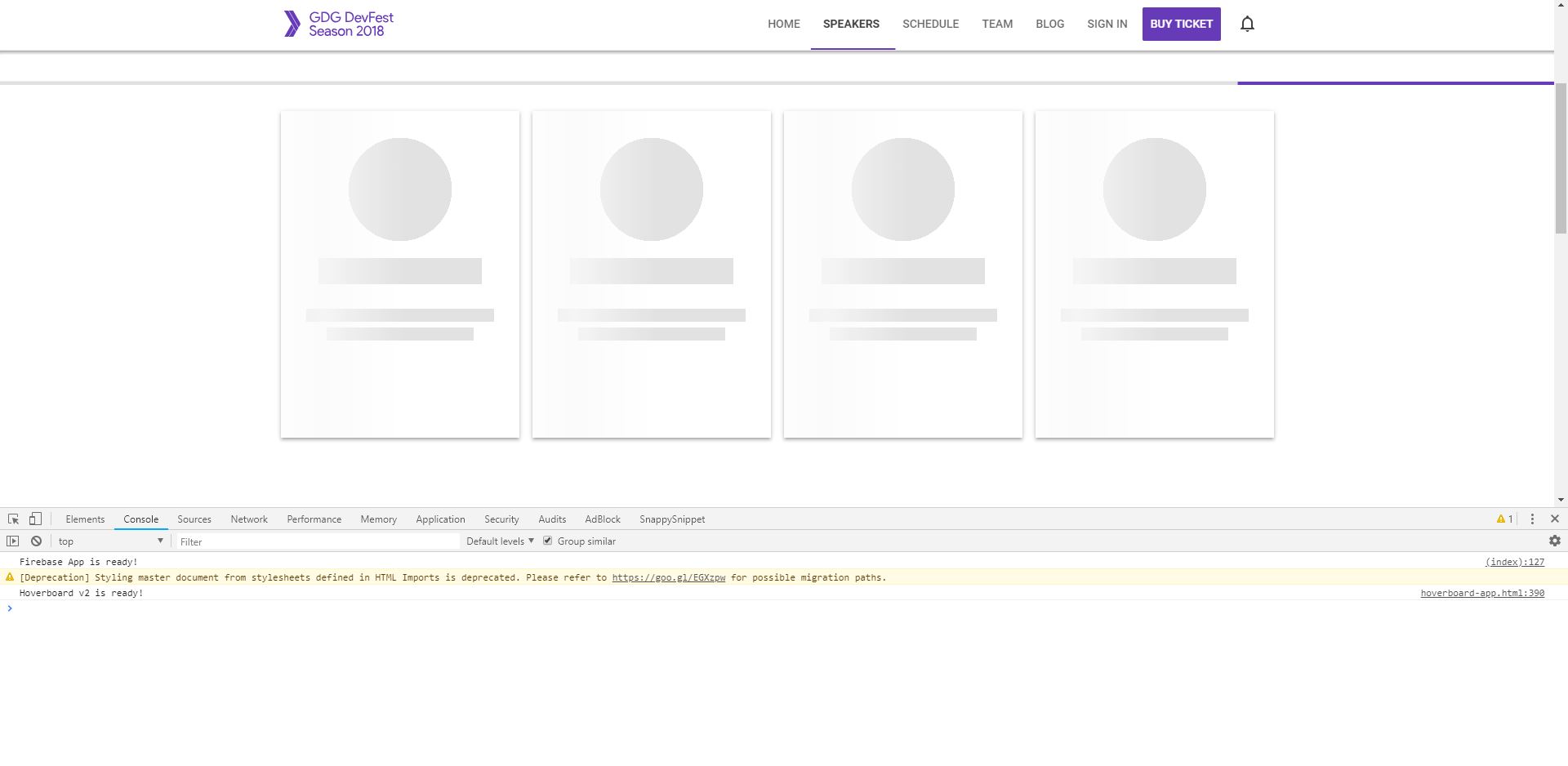Screen dimensions: 1568x766
Task: Enable filtering by clicking the warnings filter area
Action: point(1504,519)
